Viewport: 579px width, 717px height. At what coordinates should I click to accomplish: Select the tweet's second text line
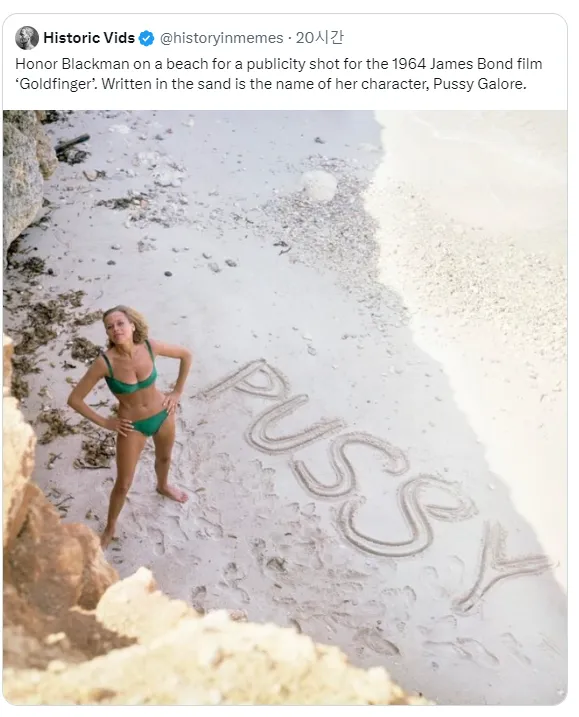click(x=271, y=84)
